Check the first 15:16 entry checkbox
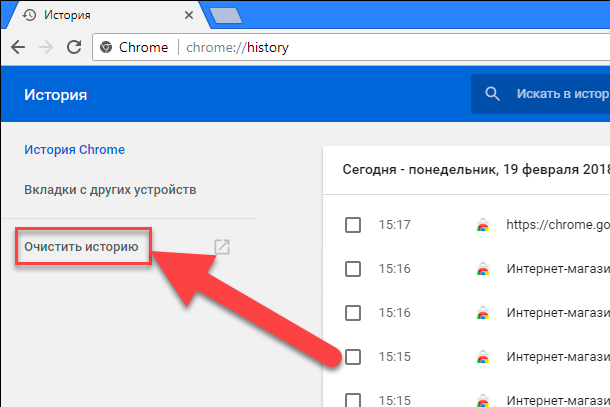The image size is (610, 407). tap(353, 268)
